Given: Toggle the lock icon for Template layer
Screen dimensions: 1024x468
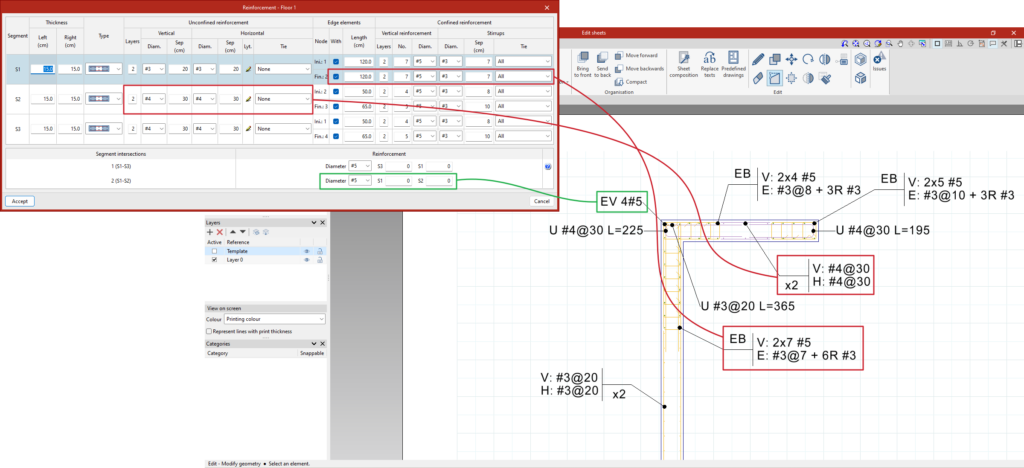Looking at the screenshot, I should click(x=320, y=251).
